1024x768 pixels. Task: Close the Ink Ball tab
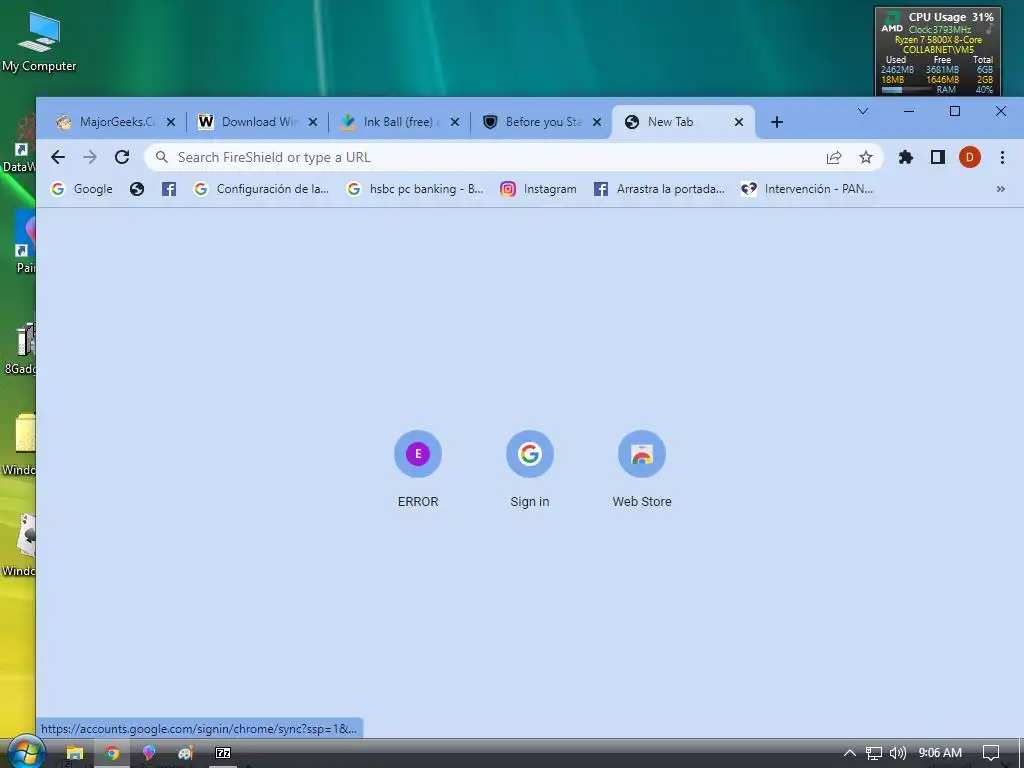(x=455, y=122)
